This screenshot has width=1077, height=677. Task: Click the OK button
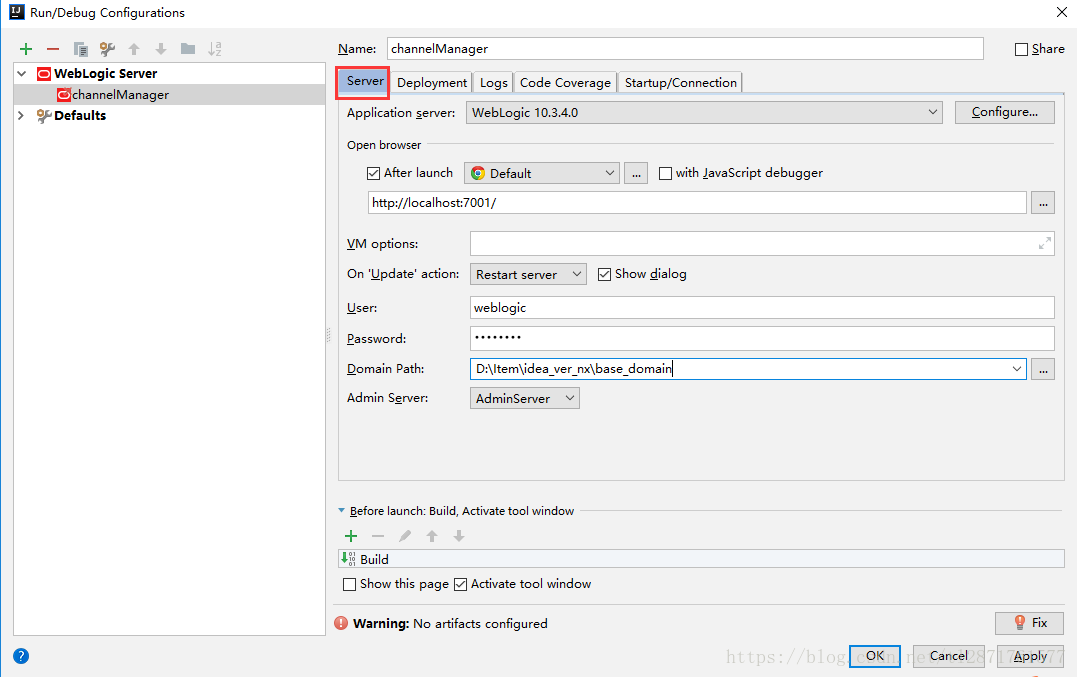874,656
